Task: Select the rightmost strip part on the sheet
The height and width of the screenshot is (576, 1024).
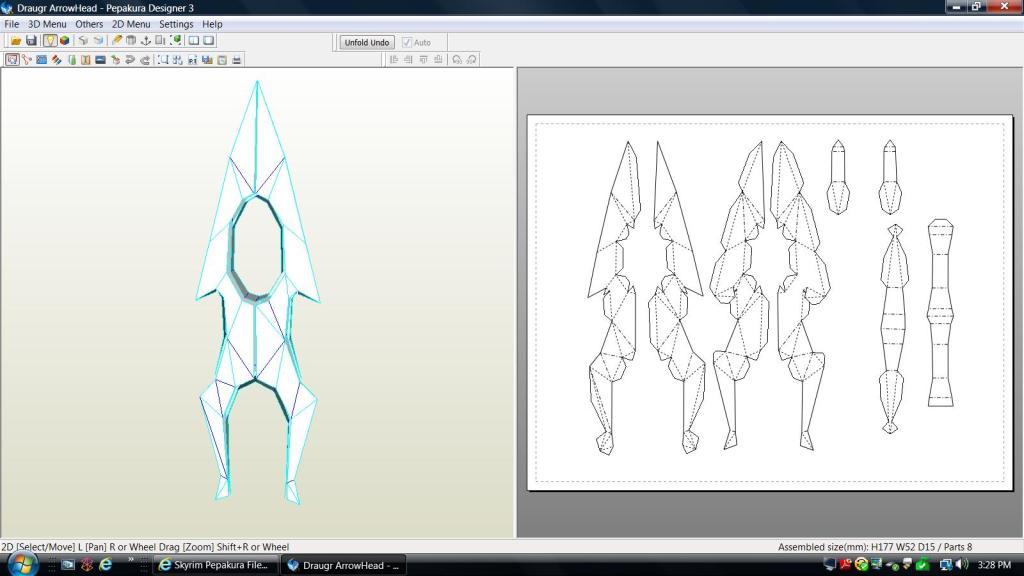Action: (940, 313)
